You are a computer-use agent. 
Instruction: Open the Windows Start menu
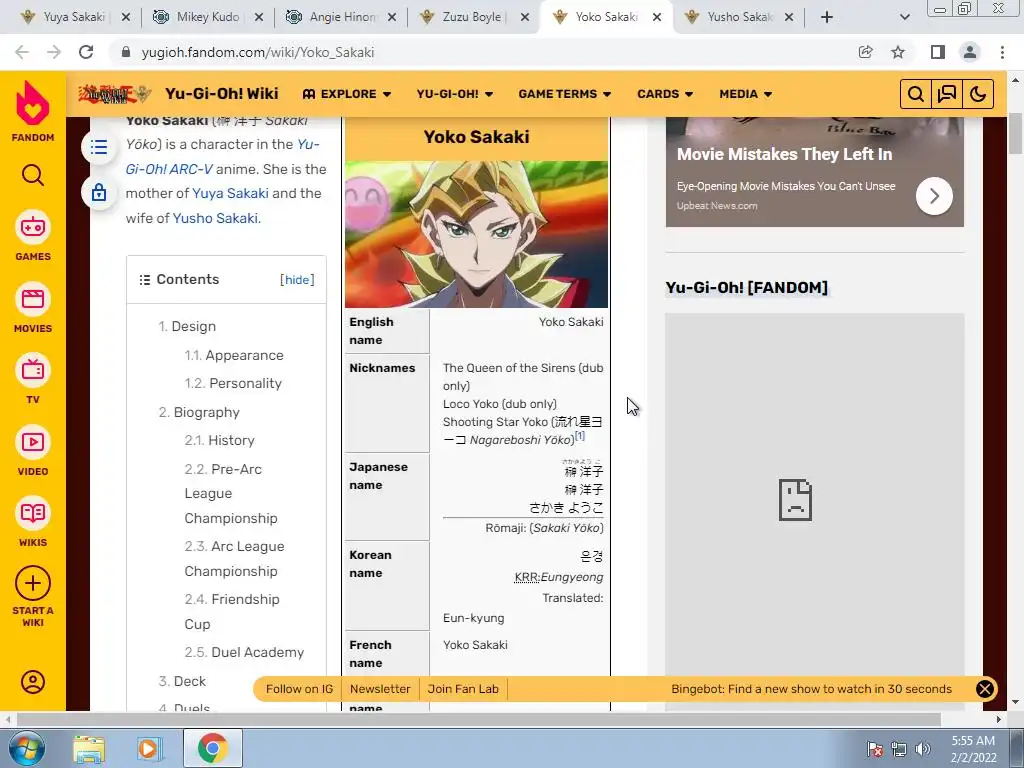tap(27, 748)
